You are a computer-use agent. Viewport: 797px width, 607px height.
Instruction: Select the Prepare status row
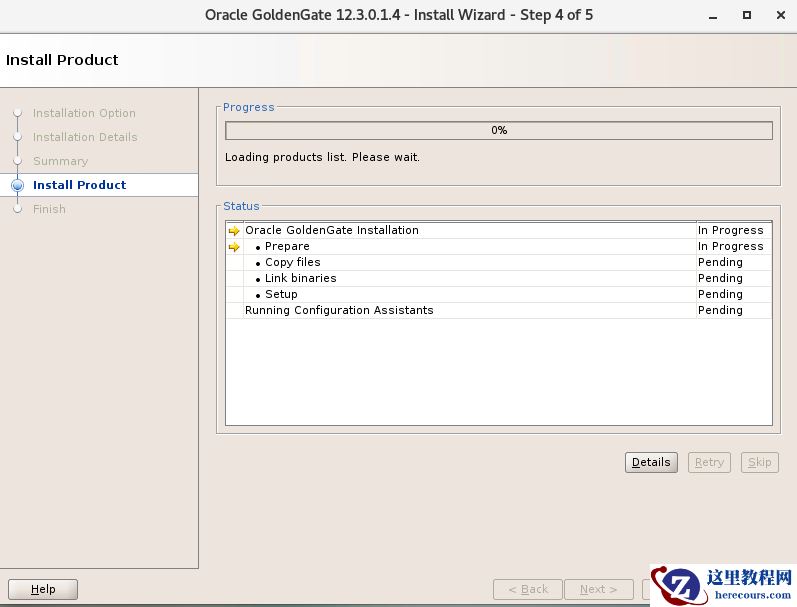tap(499, 247)
